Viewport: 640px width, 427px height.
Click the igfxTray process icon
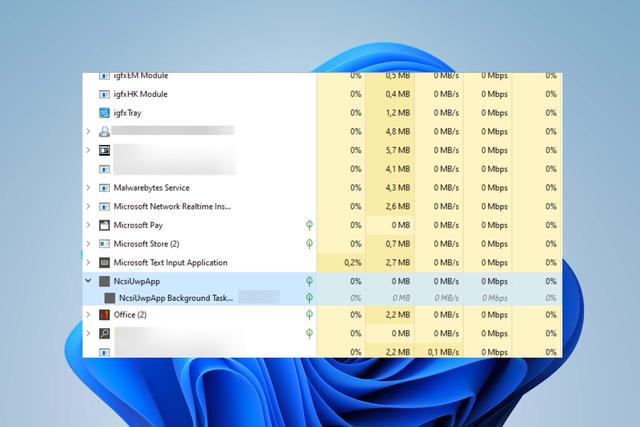click(104, 113)
